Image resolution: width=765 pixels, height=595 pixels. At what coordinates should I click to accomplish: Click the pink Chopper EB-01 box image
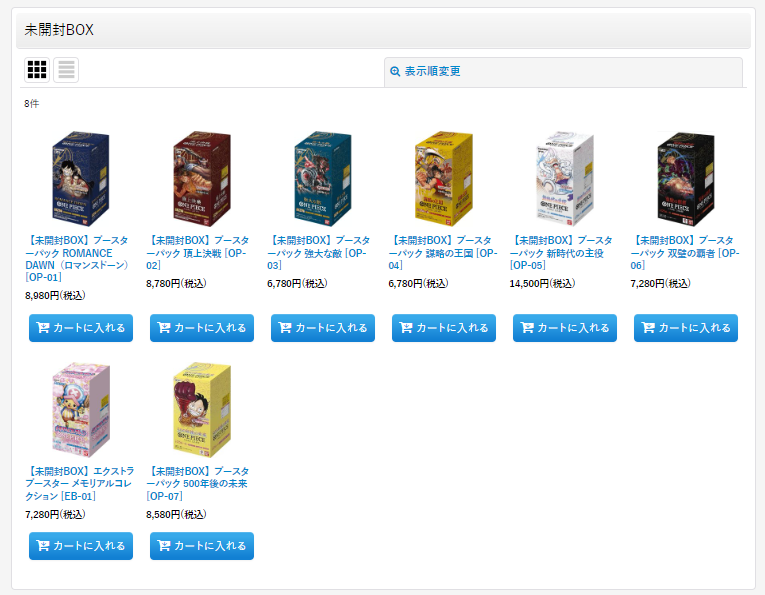[x=81, y=410]
